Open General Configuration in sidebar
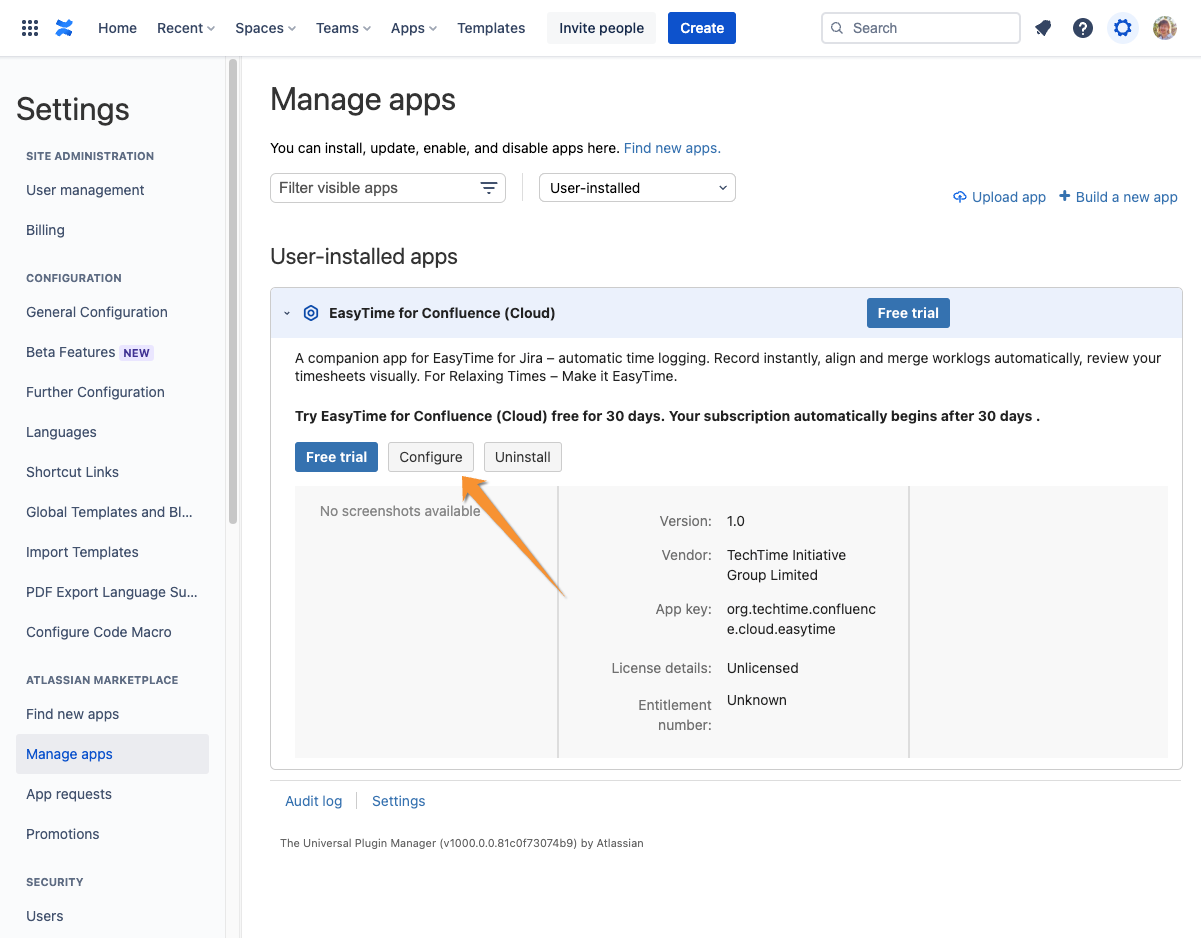The image size is (1201, 938). (x=97, y=312)
